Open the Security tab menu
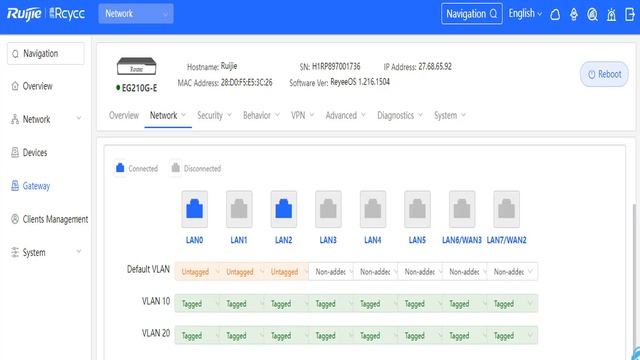640x360 pixels. tap(214, 116)
